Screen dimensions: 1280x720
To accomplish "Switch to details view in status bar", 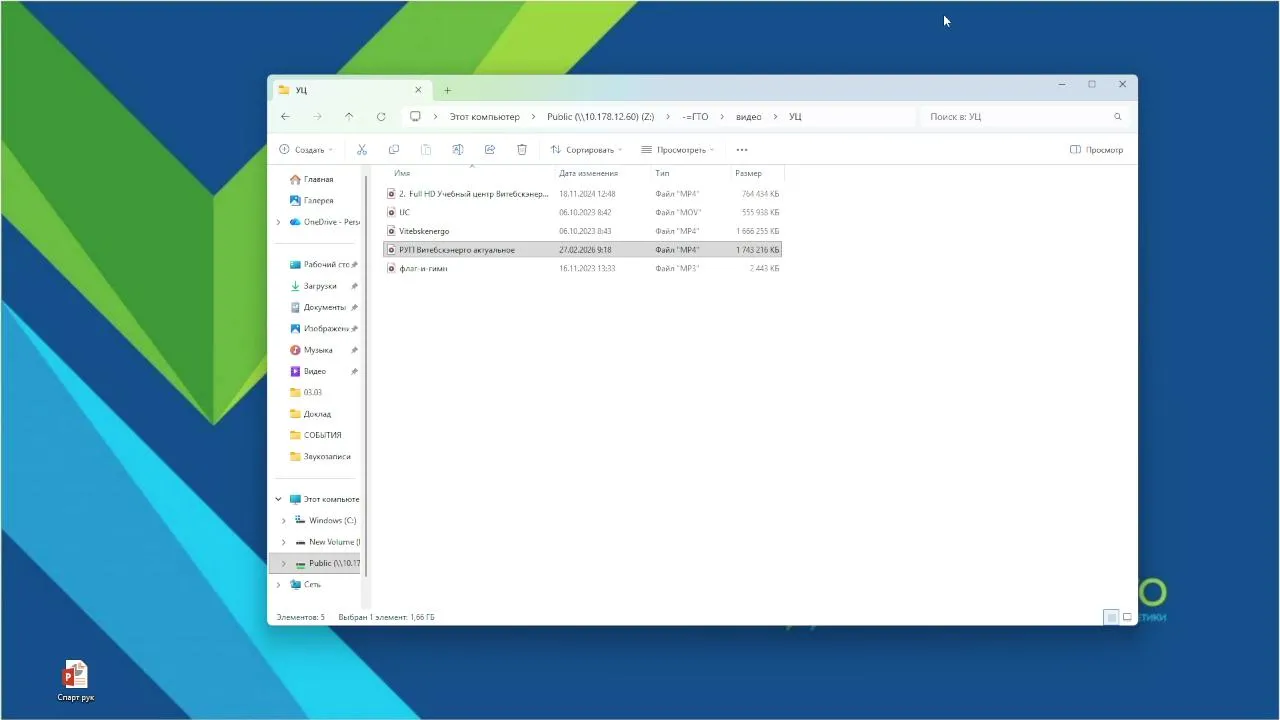I will point(1111,618).
